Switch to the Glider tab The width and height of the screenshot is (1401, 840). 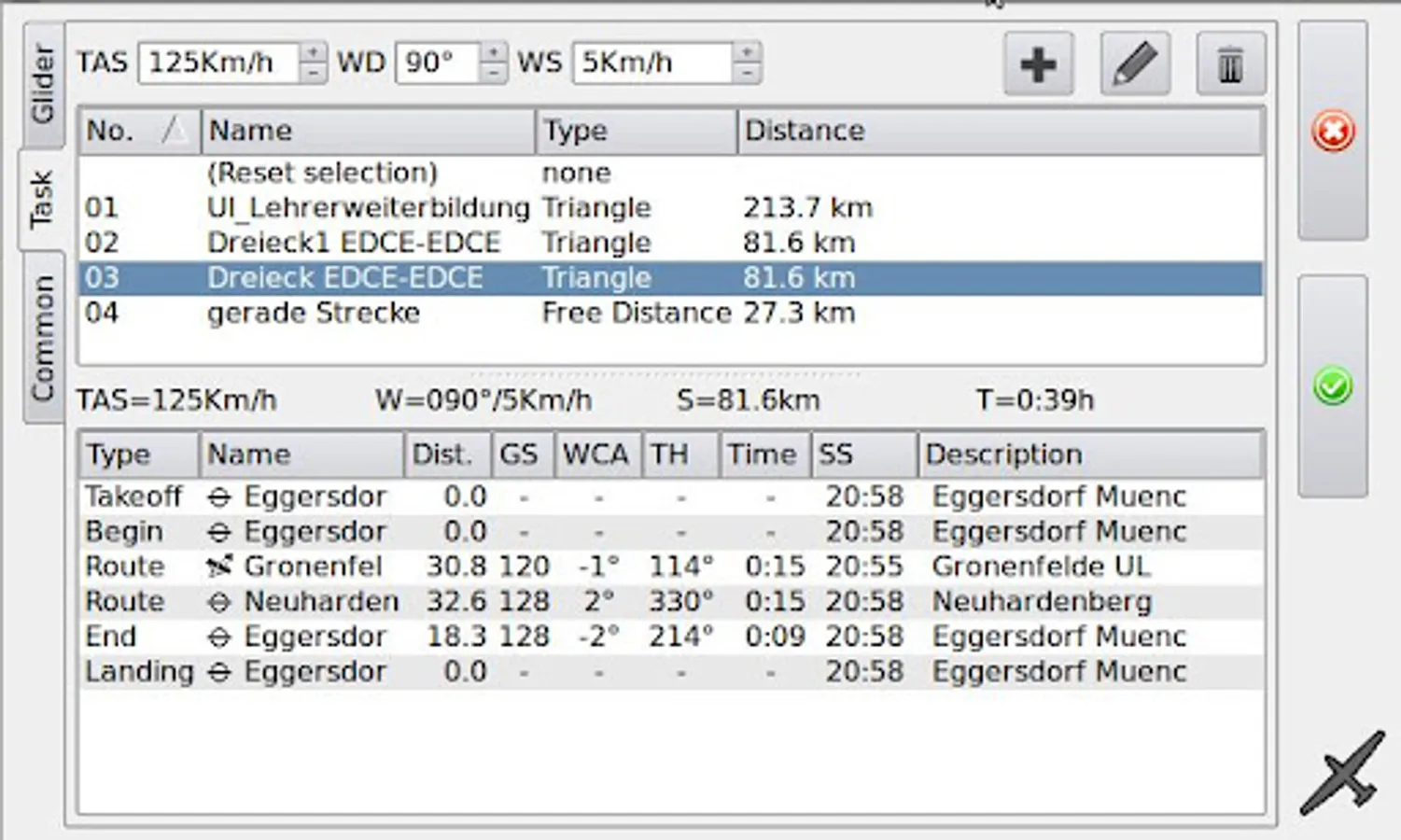pos(43,84)
